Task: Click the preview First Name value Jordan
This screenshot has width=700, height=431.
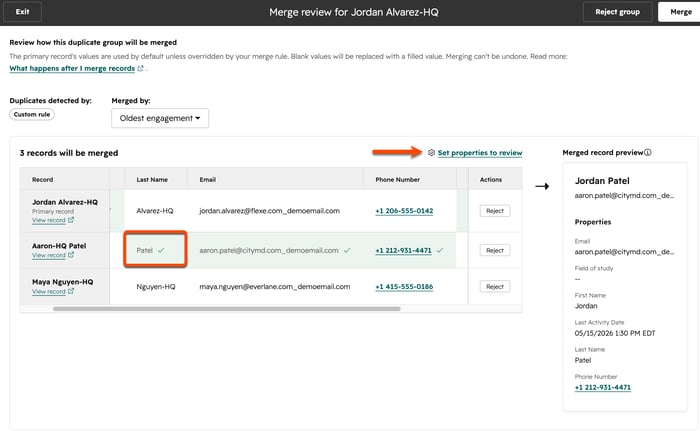Action: [586, 306]
